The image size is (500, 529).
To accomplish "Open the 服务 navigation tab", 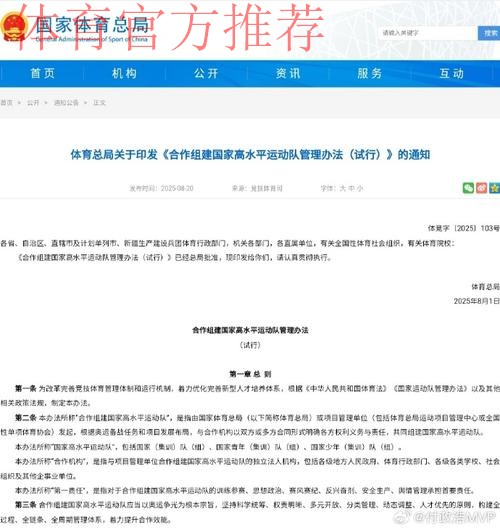I will pos(370,73).
